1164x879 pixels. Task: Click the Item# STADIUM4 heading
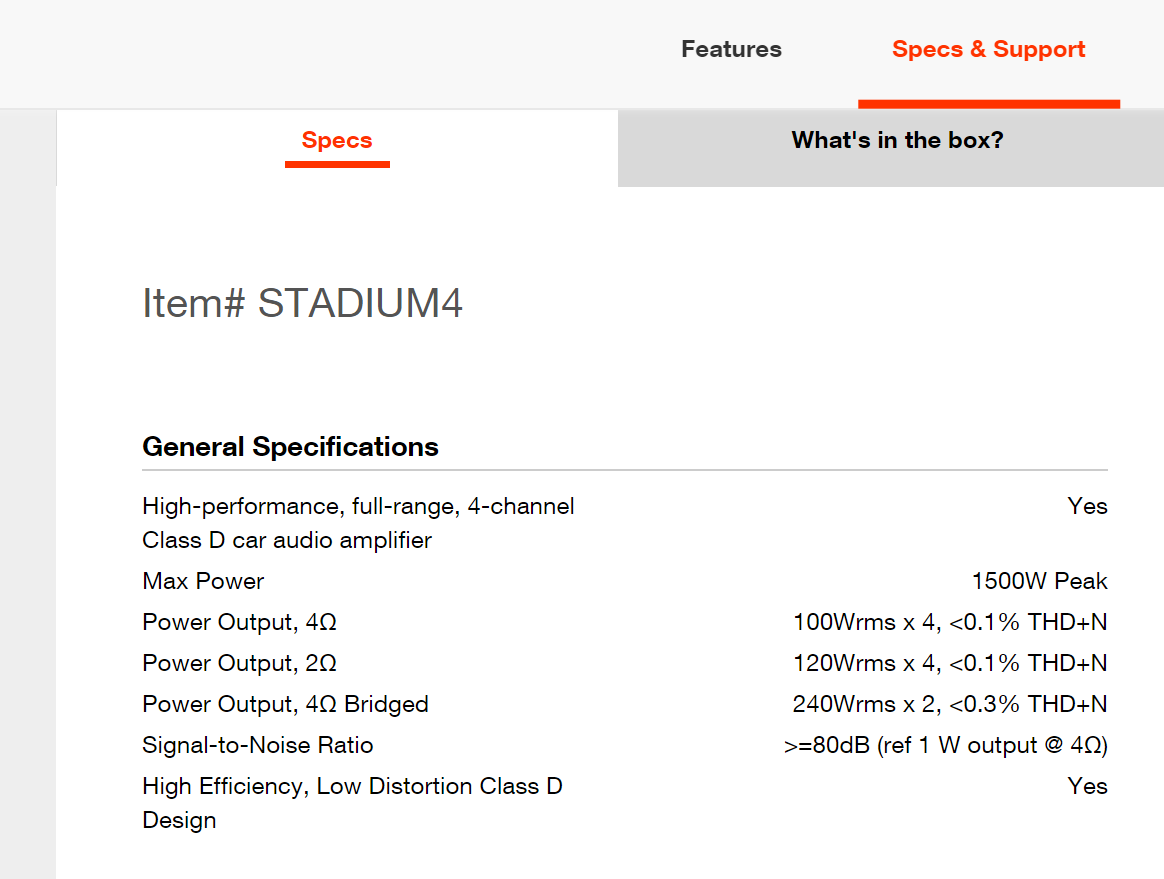point(302,303)
